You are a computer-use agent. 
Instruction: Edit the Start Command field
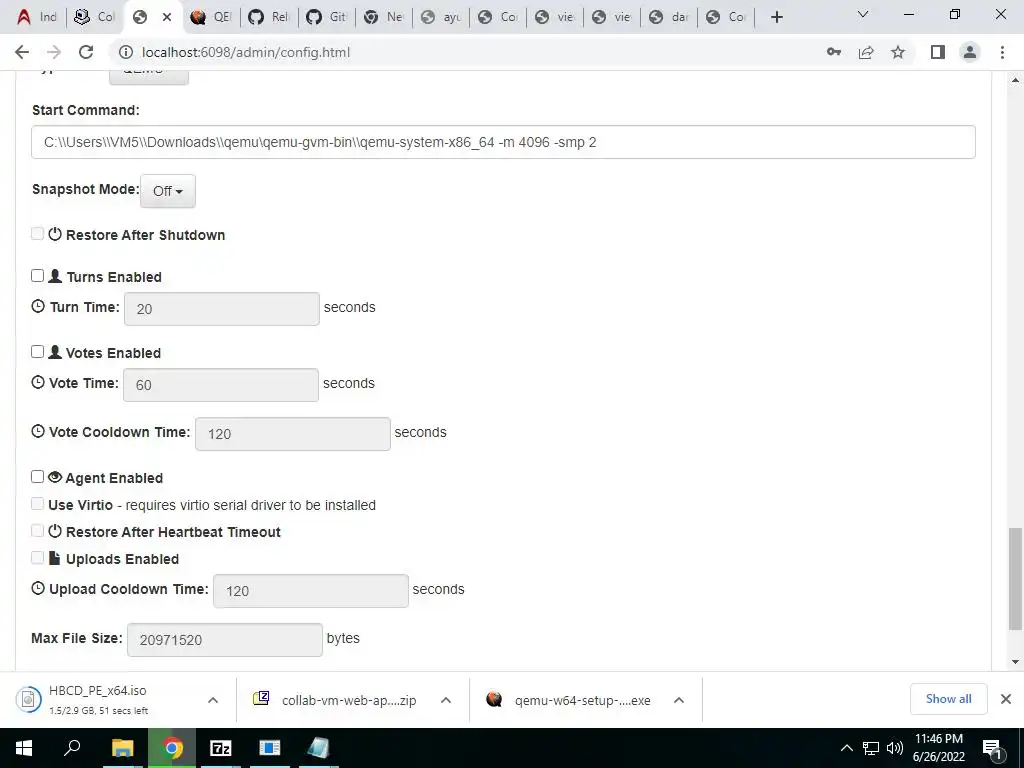(503, 142)
